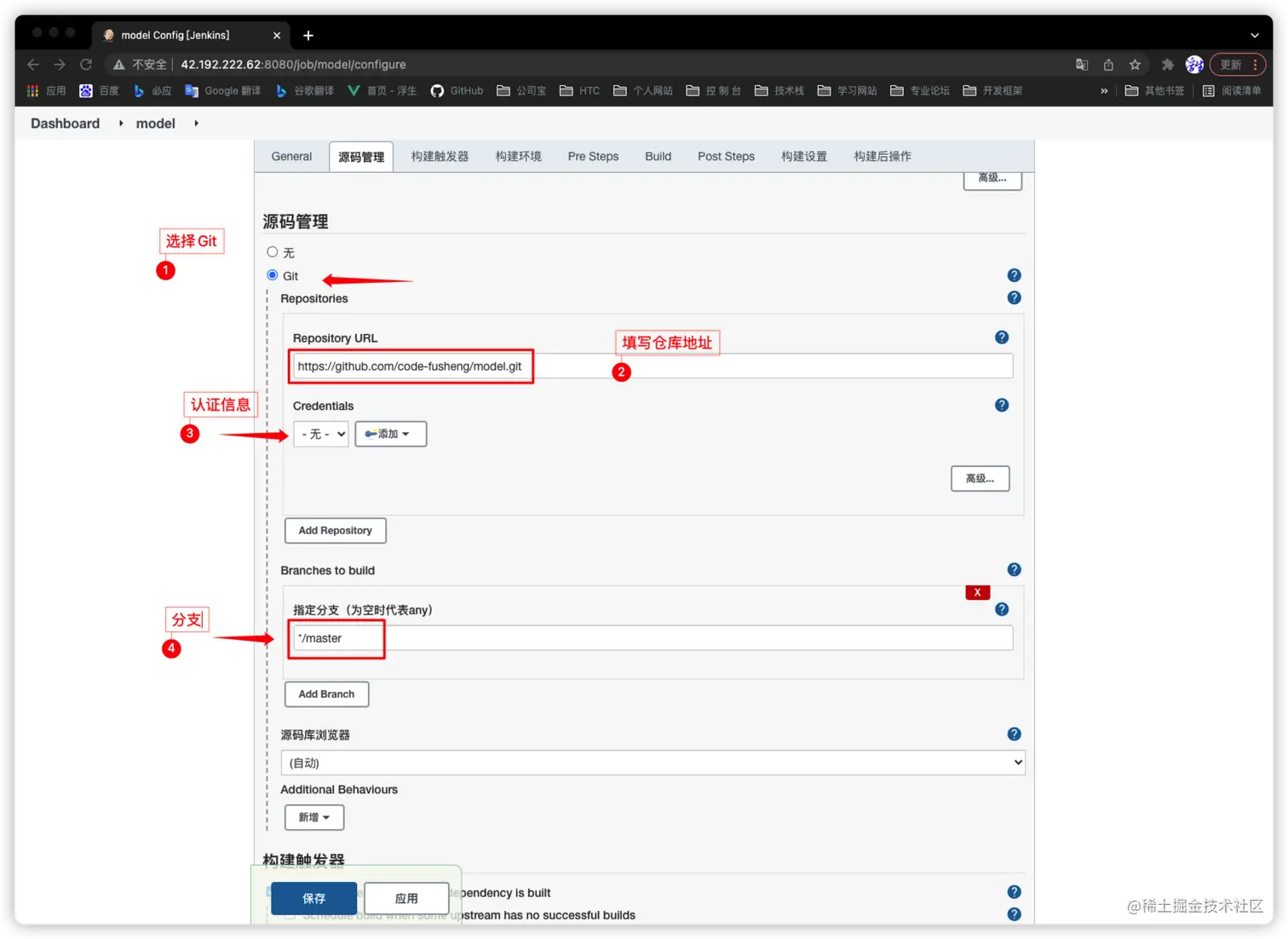This screenshot has width=1288, height=939.
Task: Open the 谷歌翻译 bookmark
Action: (x=304, y=90)
